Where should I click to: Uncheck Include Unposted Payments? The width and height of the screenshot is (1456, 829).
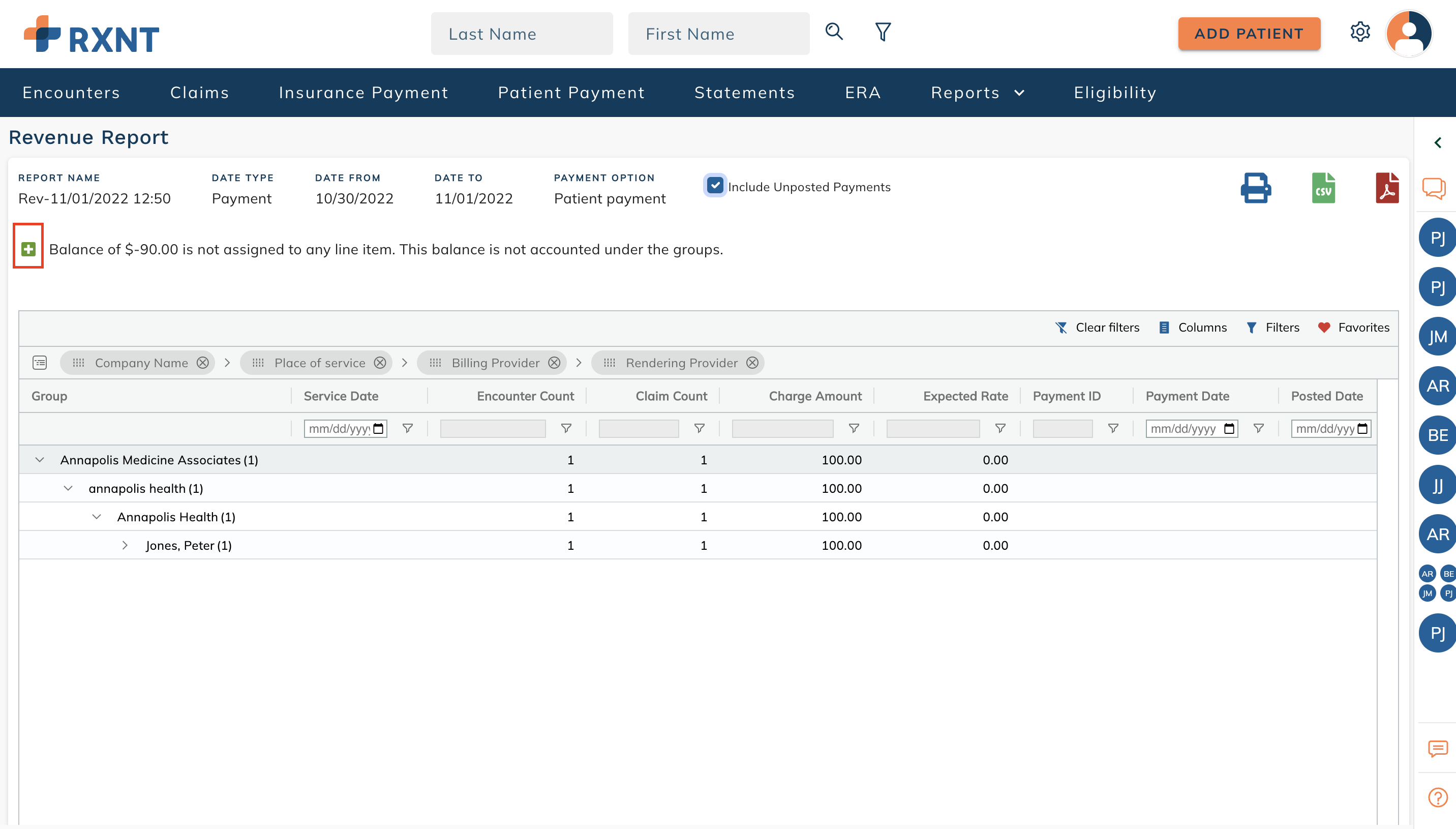715,185
